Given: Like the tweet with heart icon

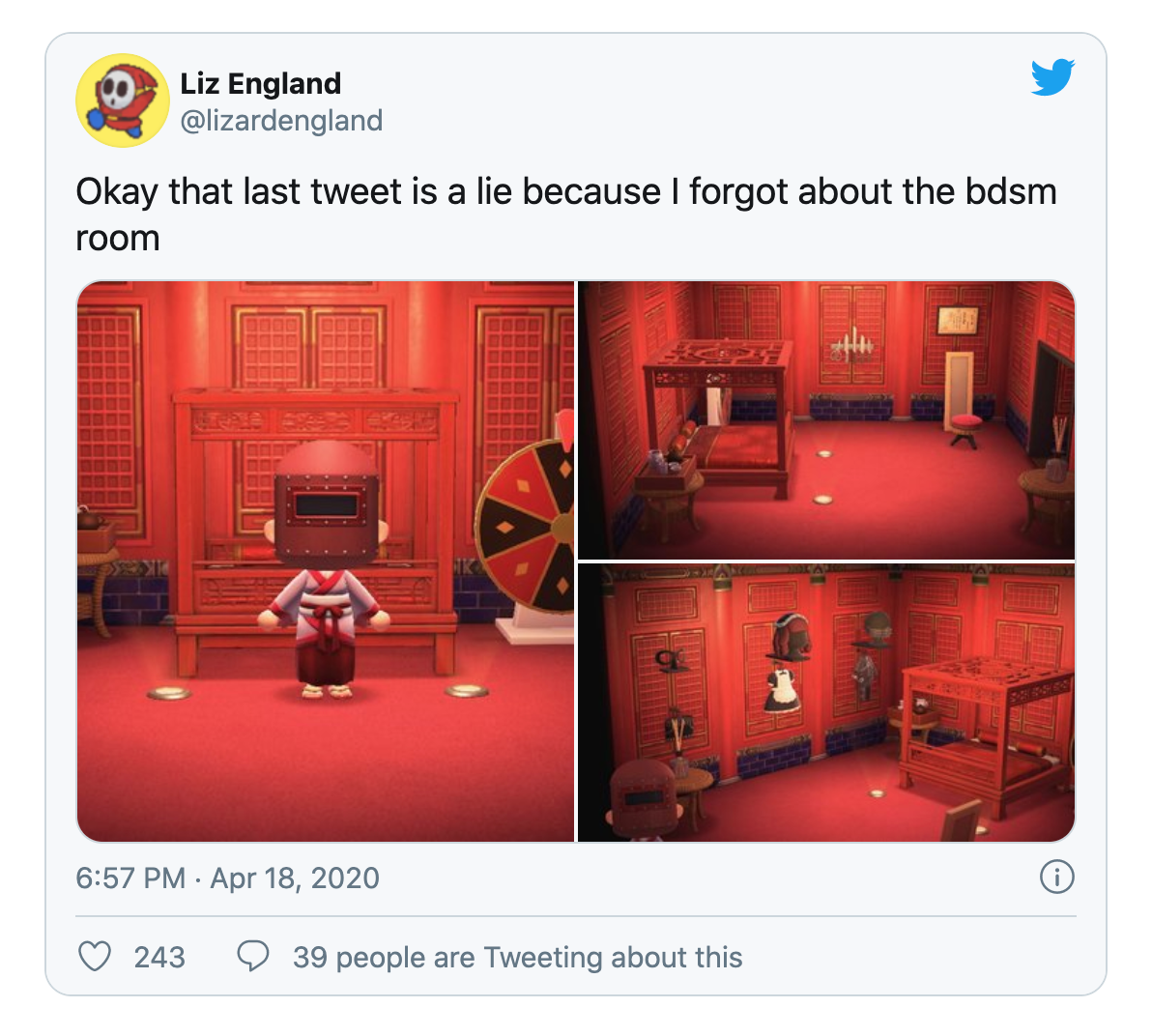Looking at the screenshot, I should pyautogui.click(x=95, y=957).
